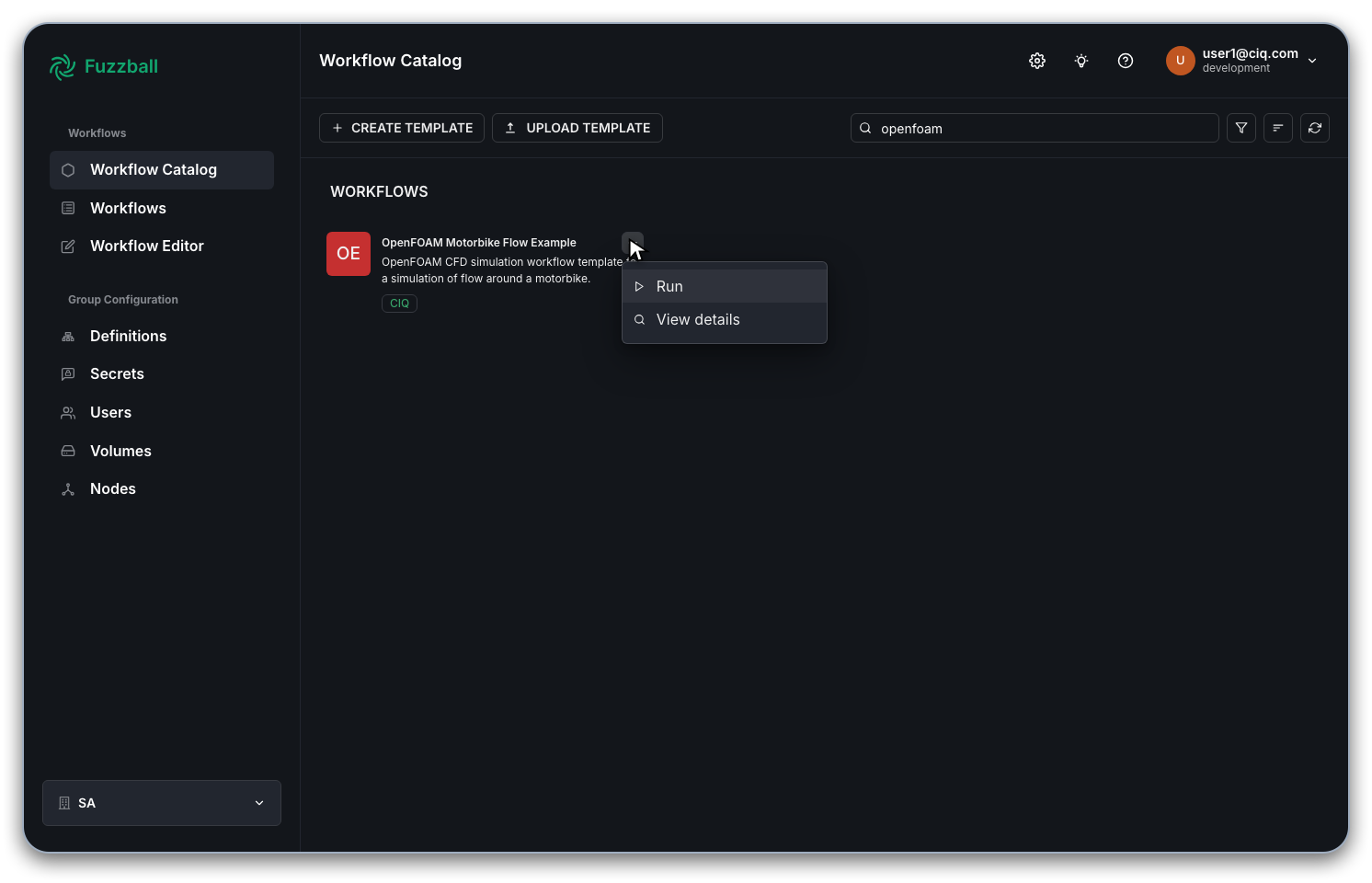Image resolution: width=1372 pixels, height=883 pixels.
Task: Click the Create Template button
Action: (x=402, y=128)
